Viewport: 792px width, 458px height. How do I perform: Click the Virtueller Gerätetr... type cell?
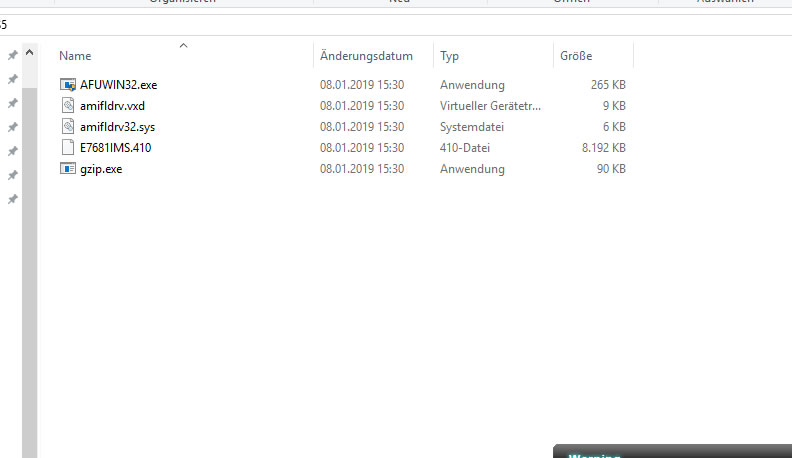[x=490, y=106]
